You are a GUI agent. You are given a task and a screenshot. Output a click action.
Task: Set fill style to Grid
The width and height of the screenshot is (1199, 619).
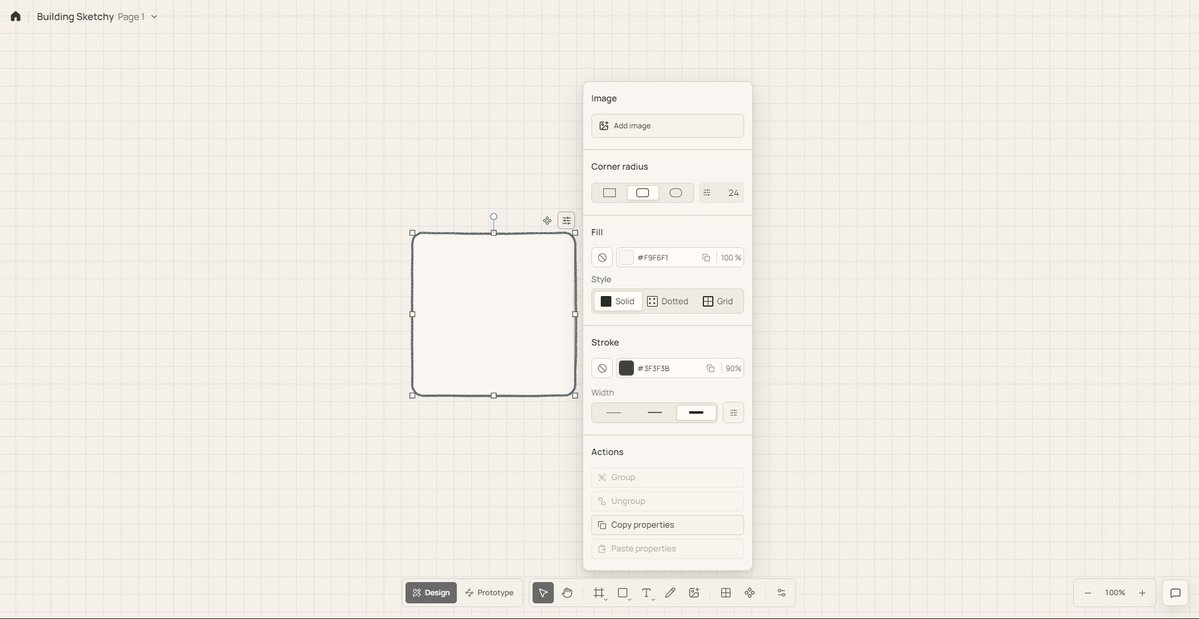(x=718, y=301)
